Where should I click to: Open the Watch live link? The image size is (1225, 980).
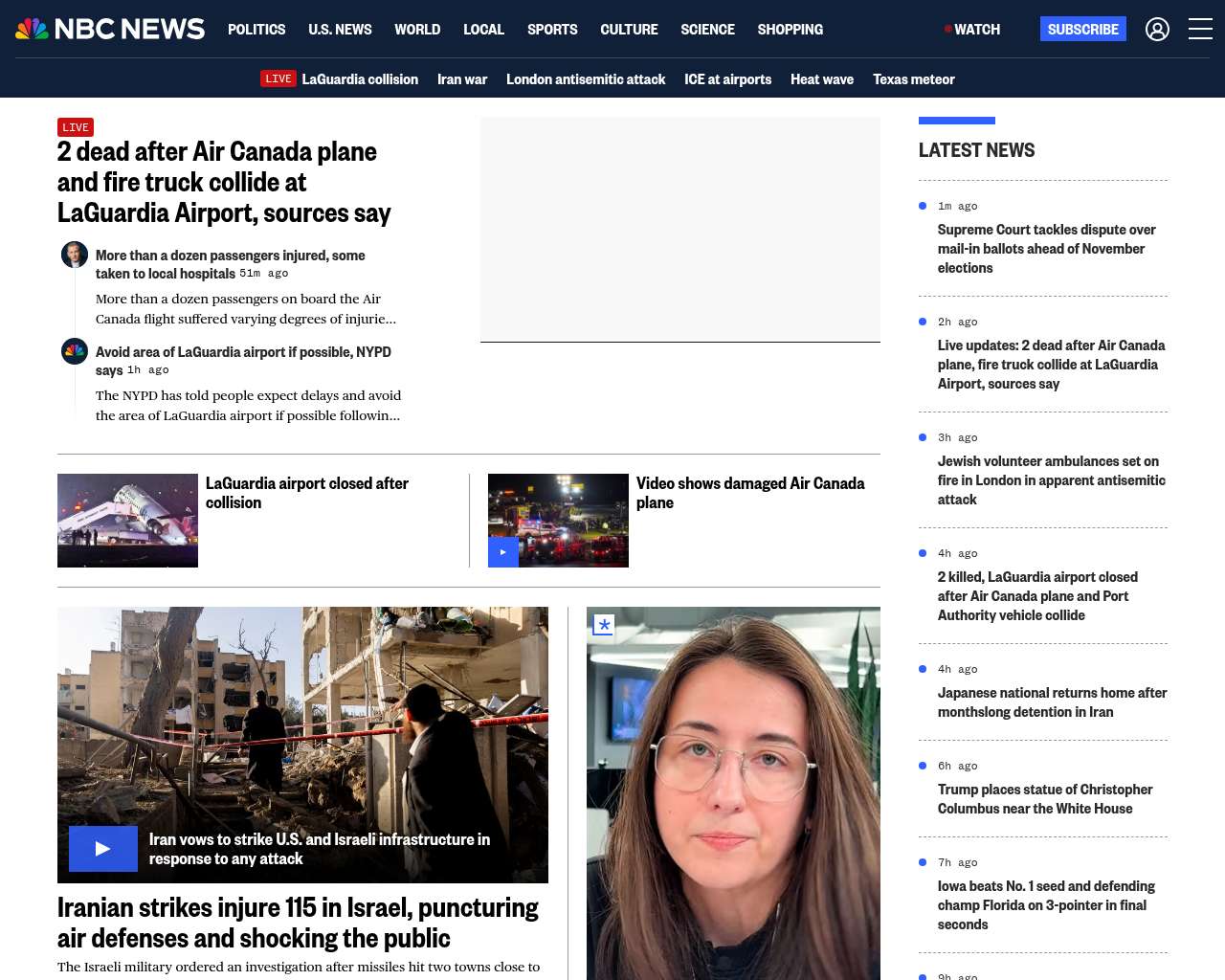click(972, 30)
